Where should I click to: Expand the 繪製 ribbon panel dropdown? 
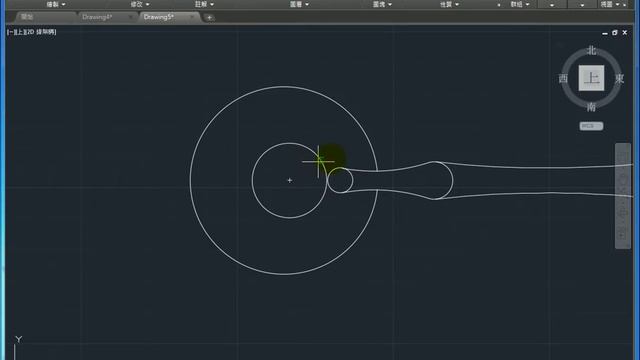click(x=56, y=4)
